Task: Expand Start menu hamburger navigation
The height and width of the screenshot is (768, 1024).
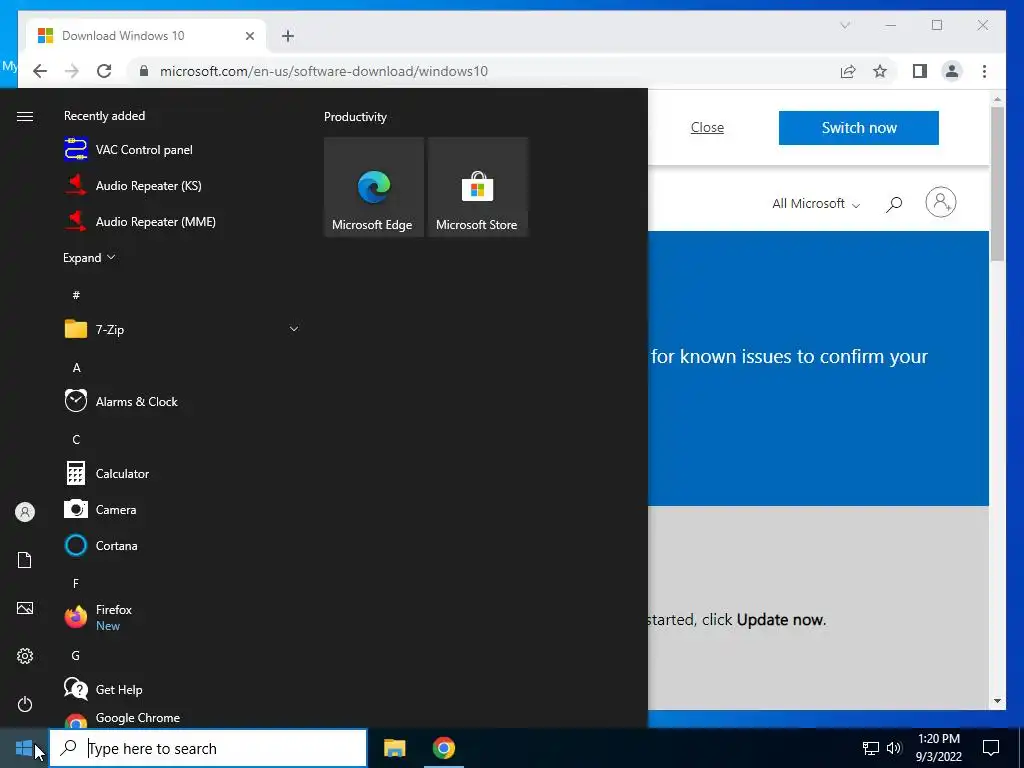Action: (25, 116)
